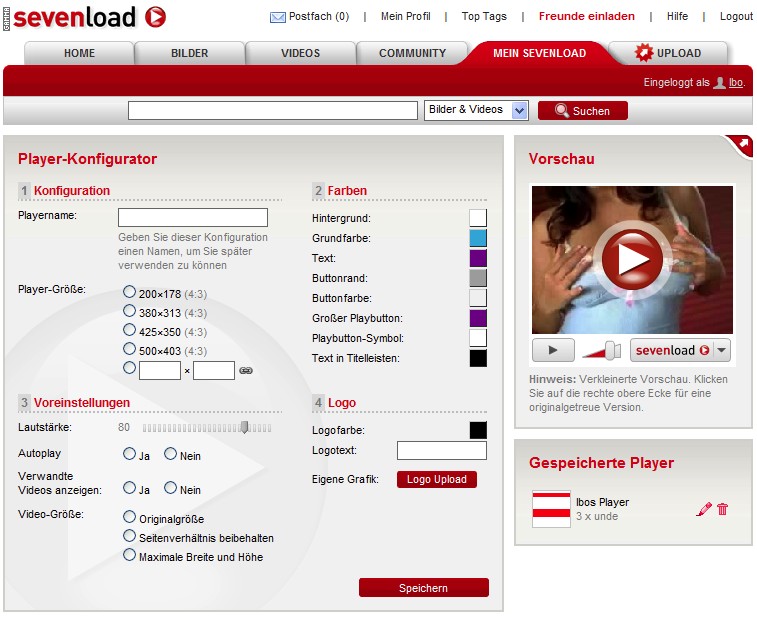Set Verwandte Videos anzeigen to Ja

tap(129, 488)
